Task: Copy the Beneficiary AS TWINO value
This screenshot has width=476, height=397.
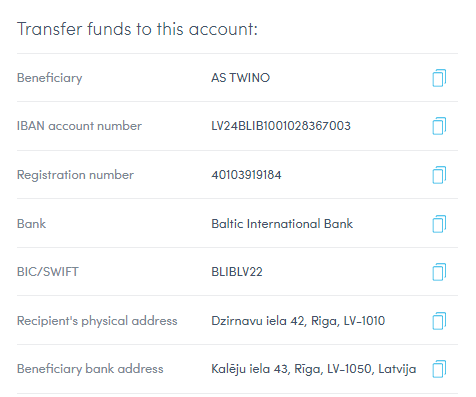Action: click(x=439, y=78)
